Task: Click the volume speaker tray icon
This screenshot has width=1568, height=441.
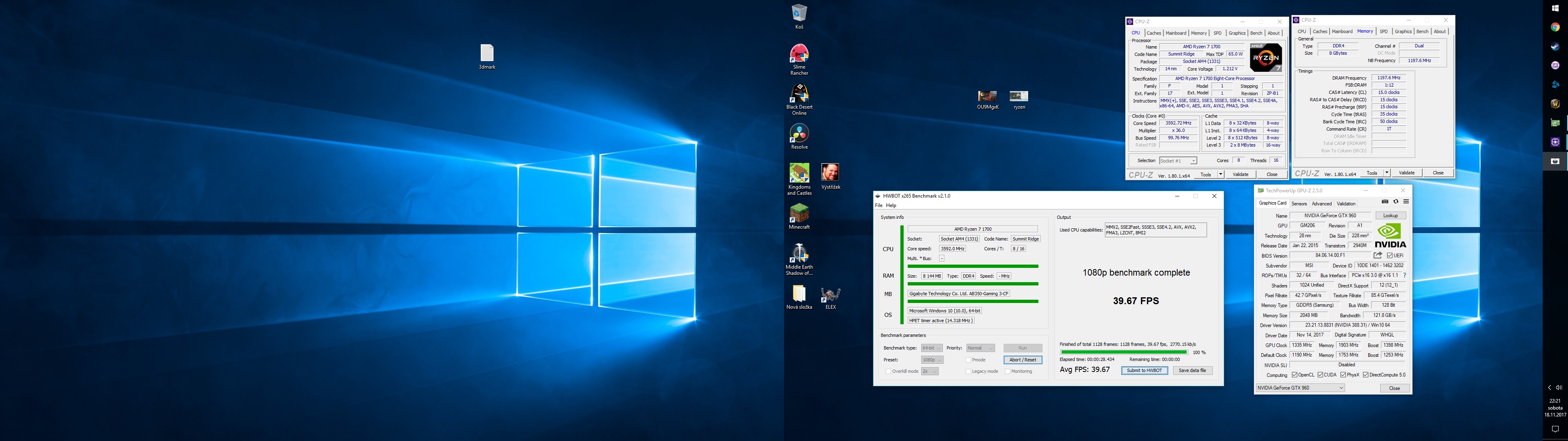Action: pyautogui.click(x=1559, y=388)
